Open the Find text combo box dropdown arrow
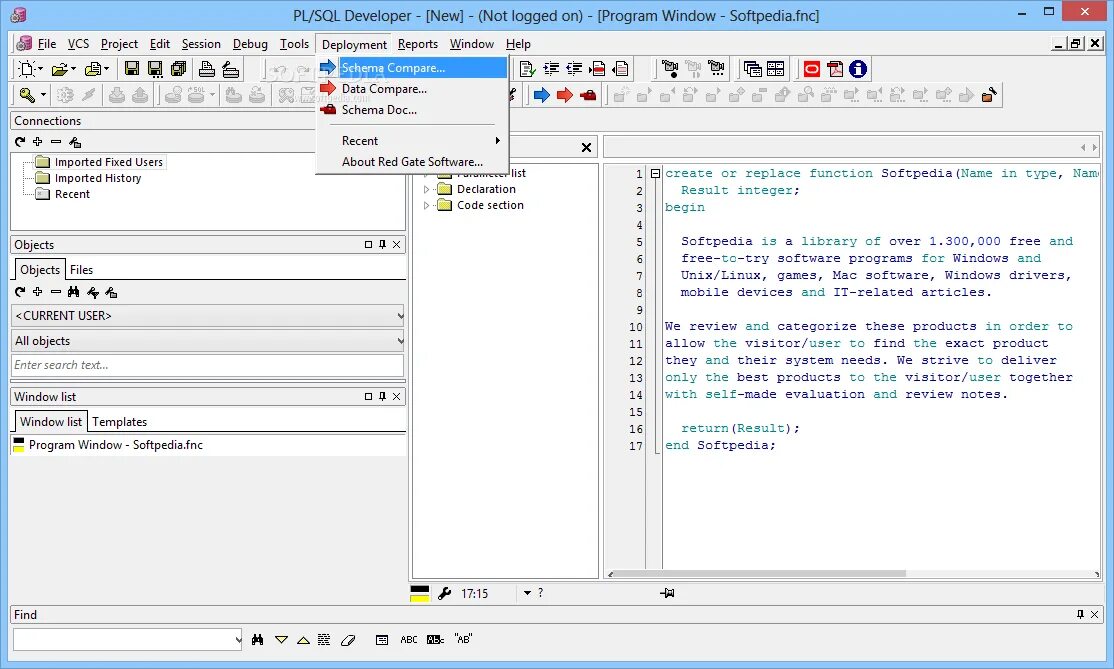Screen dimensions: 1114x669 tap(237, 640)
